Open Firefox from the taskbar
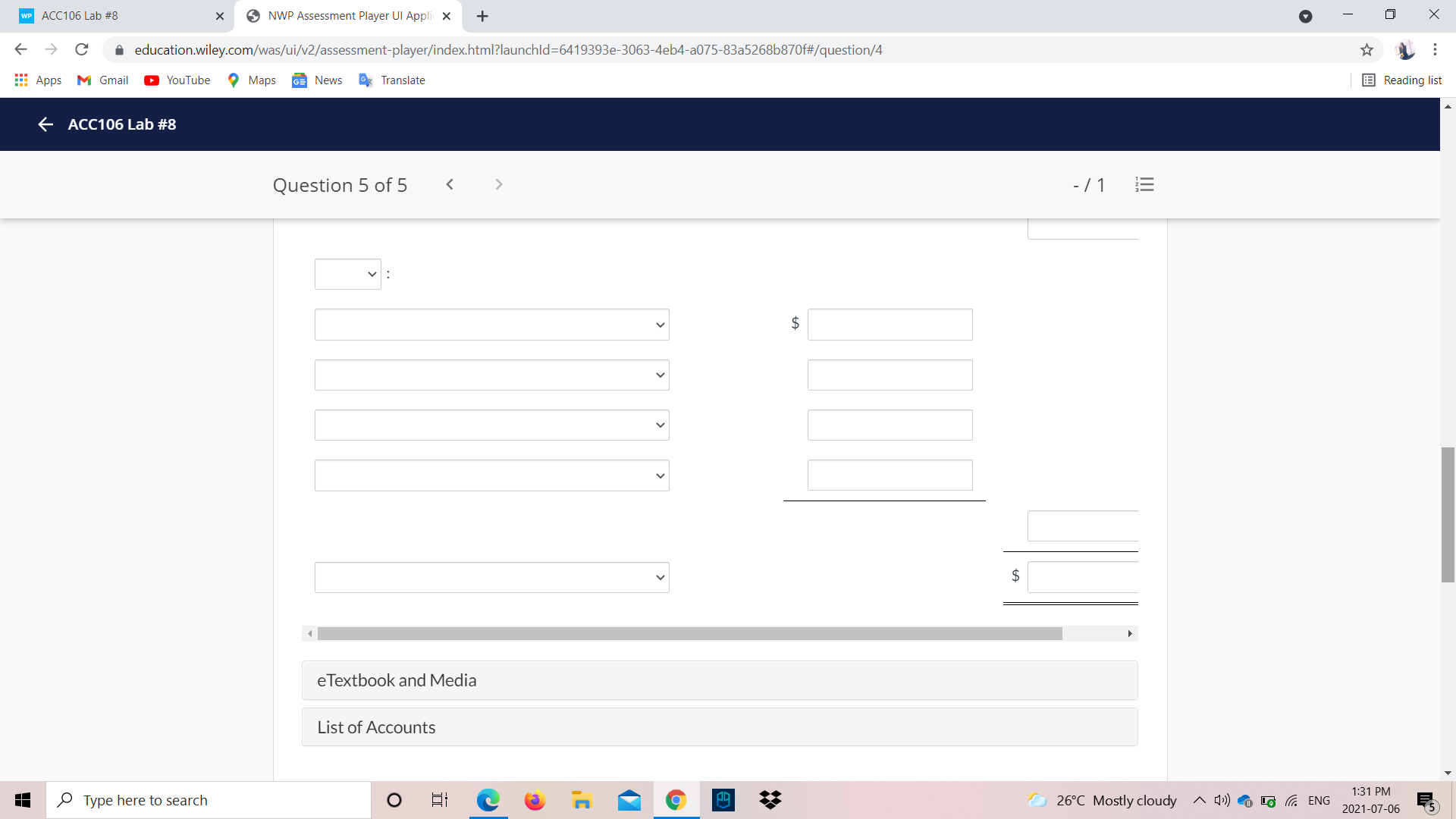This screenshot has width=1456, height=819. coord(535,799)
